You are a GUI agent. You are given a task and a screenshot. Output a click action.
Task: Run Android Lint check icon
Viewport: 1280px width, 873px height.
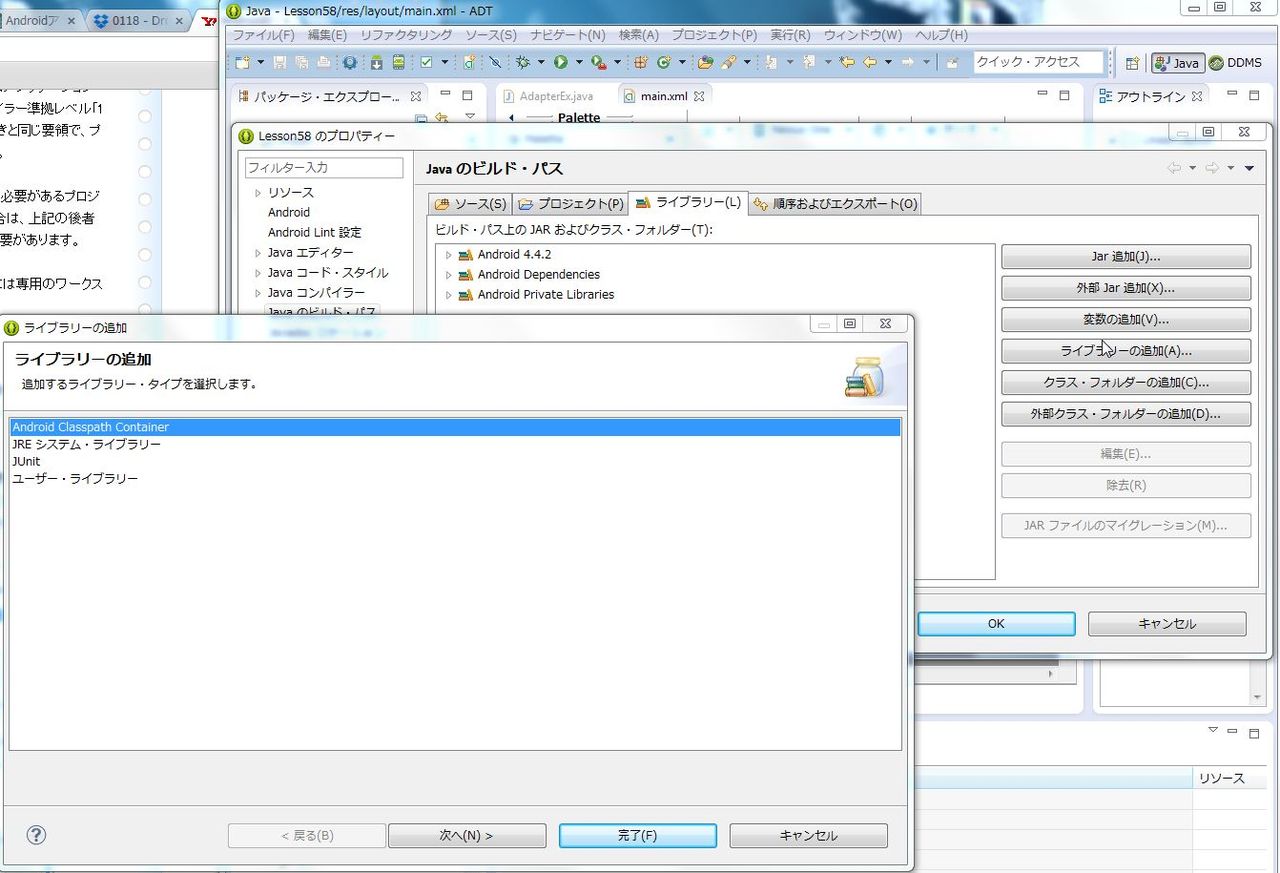(427, 62)
